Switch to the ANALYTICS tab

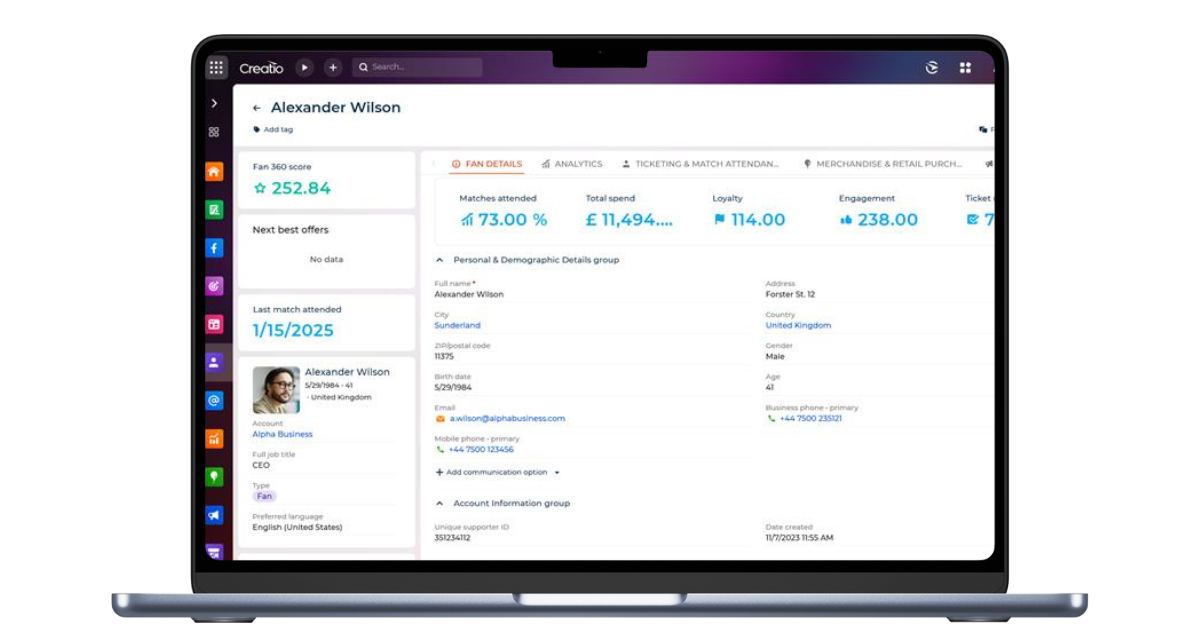coord(578,163)
